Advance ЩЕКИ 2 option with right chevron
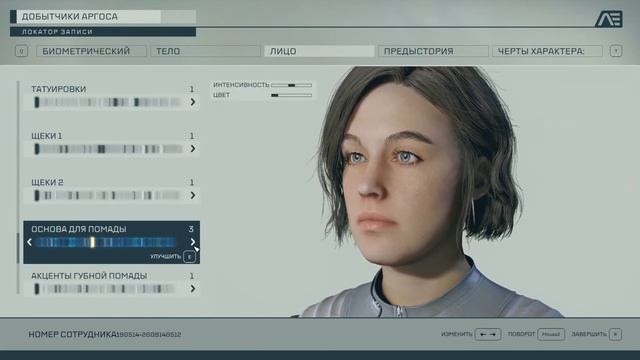 pos(193,196)
